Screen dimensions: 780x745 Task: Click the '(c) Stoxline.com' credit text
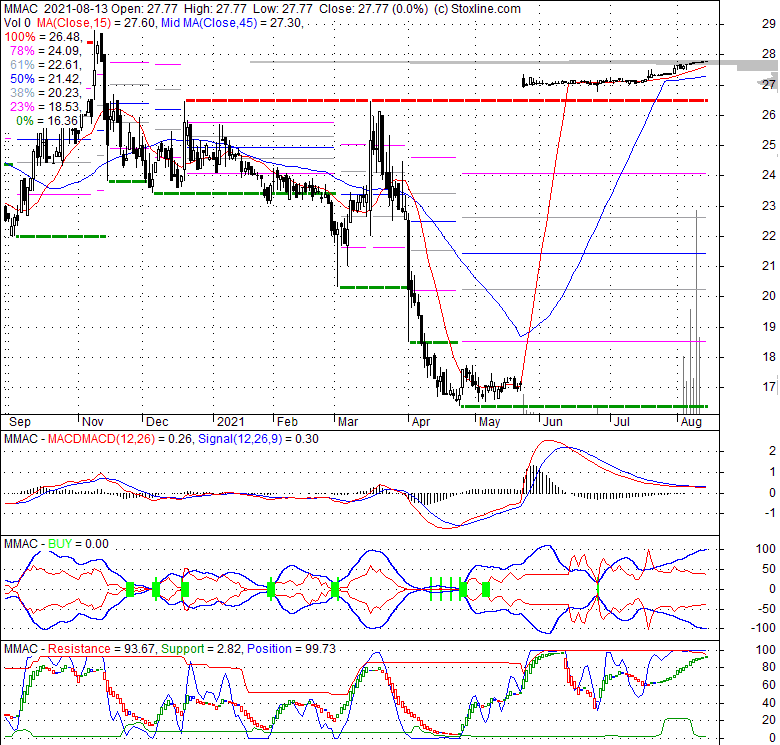[x=477, y=9]
